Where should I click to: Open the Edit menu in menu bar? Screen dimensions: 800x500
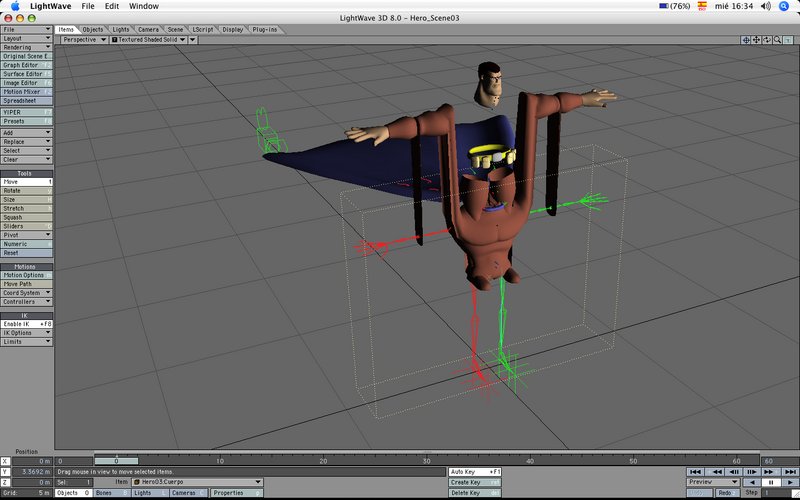pyautogui.click(x=112, y=6)
